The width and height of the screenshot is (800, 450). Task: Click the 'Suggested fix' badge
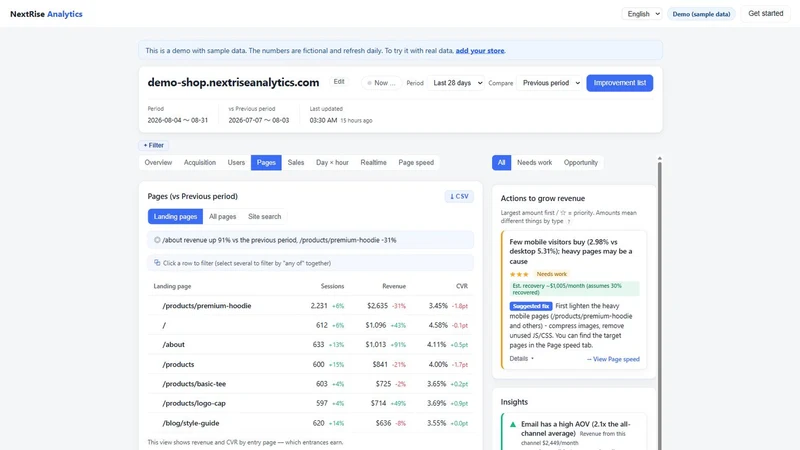click(x=531, y=306)
